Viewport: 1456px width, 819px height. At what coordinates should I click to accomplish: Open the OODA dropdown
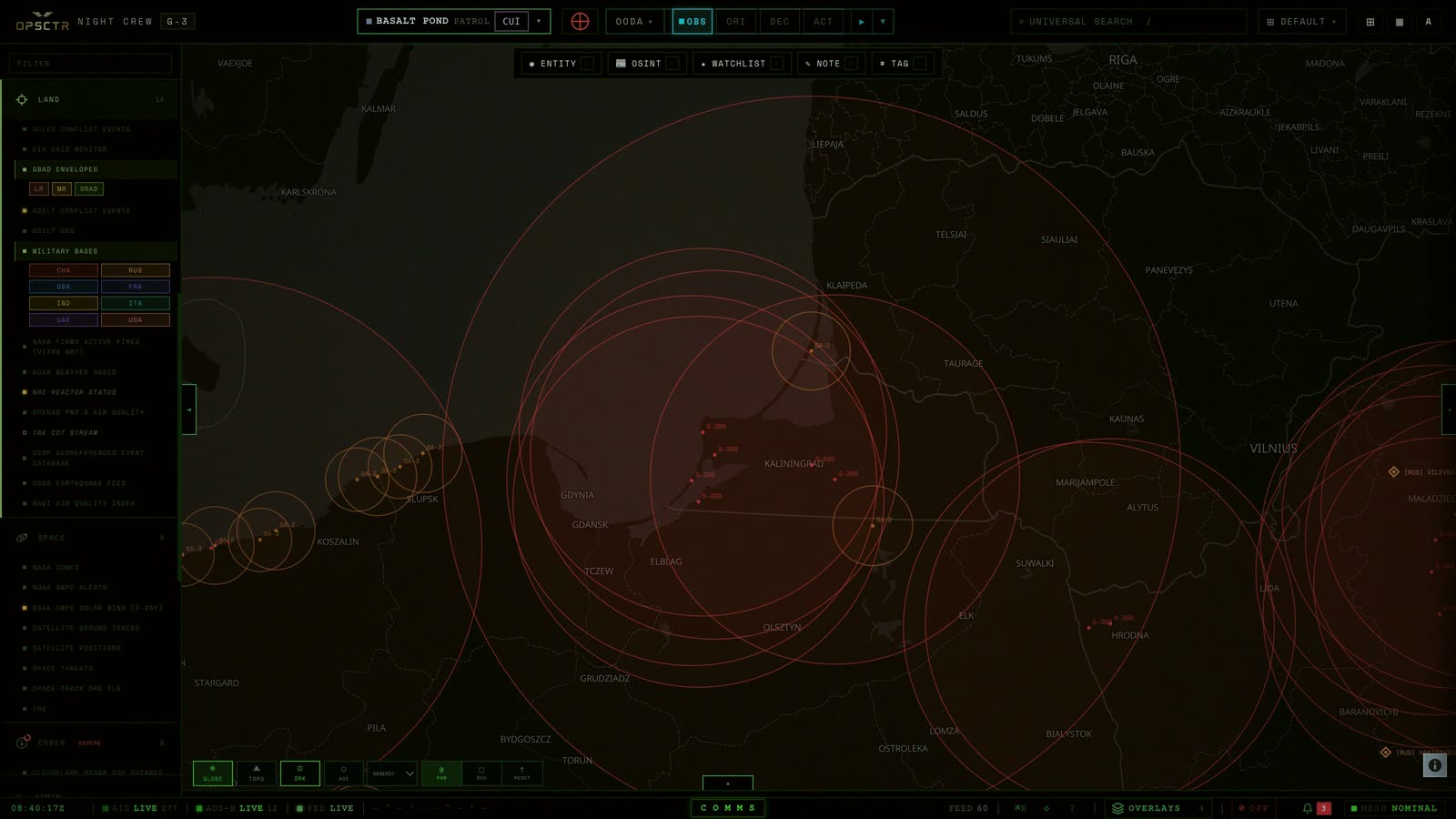pos(634,21)
